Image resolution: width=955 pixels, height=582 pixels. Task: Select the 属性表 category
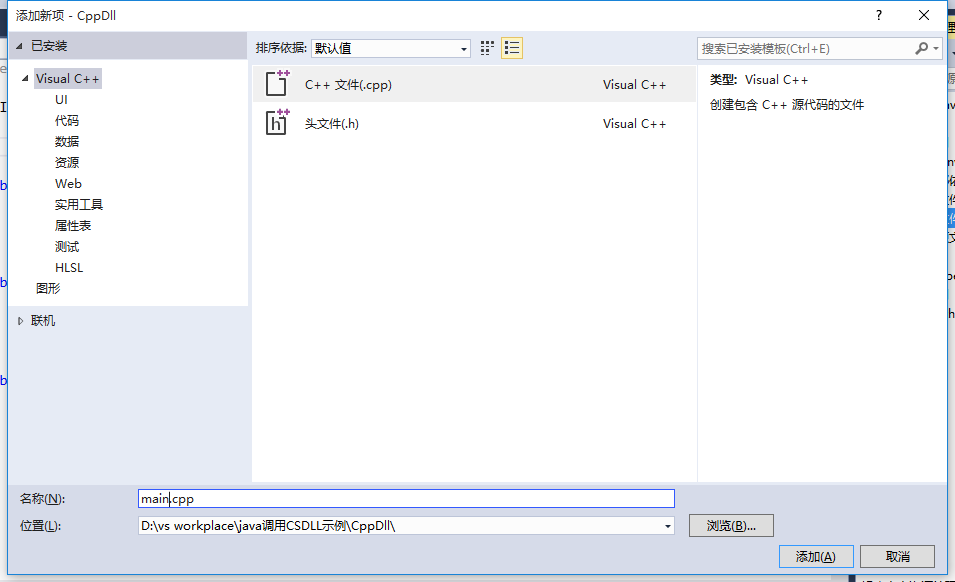(72, 226)
